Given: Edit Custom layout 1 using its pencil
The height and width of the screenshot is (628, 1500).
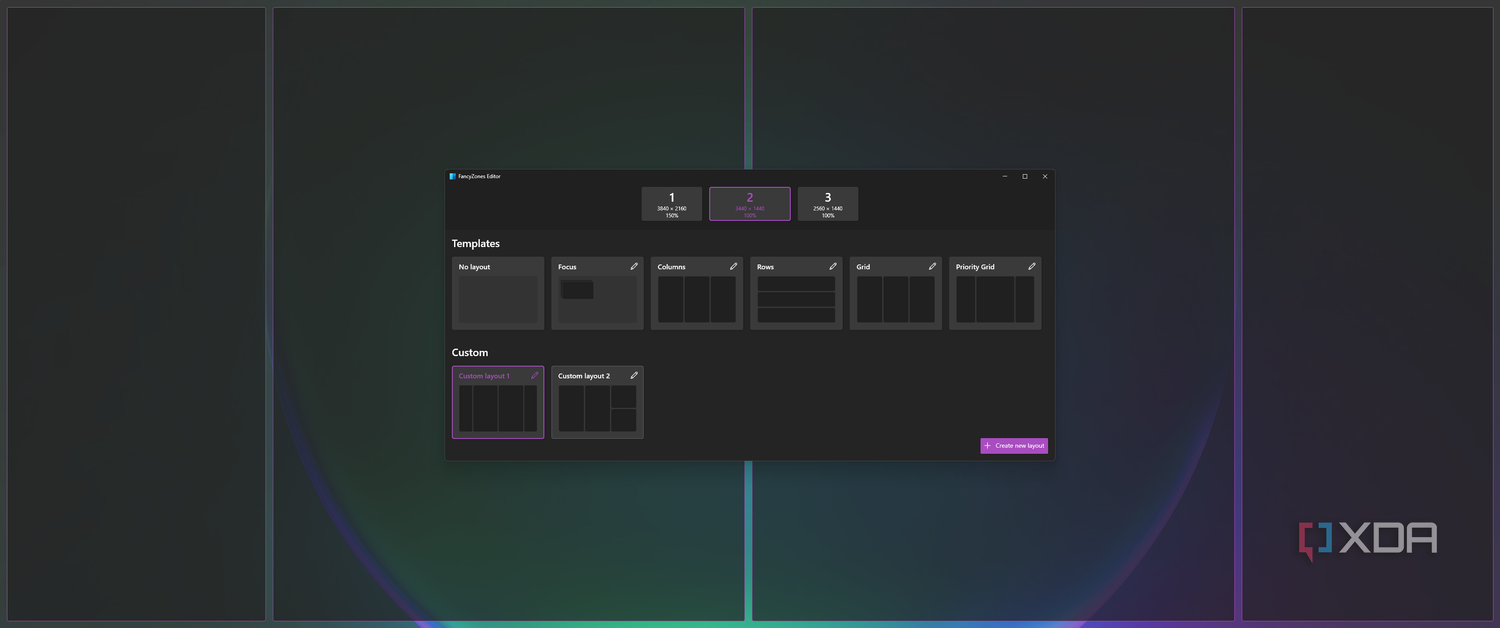Looking at the screenshot, I should pyautogui.click(x=535, y=376).
